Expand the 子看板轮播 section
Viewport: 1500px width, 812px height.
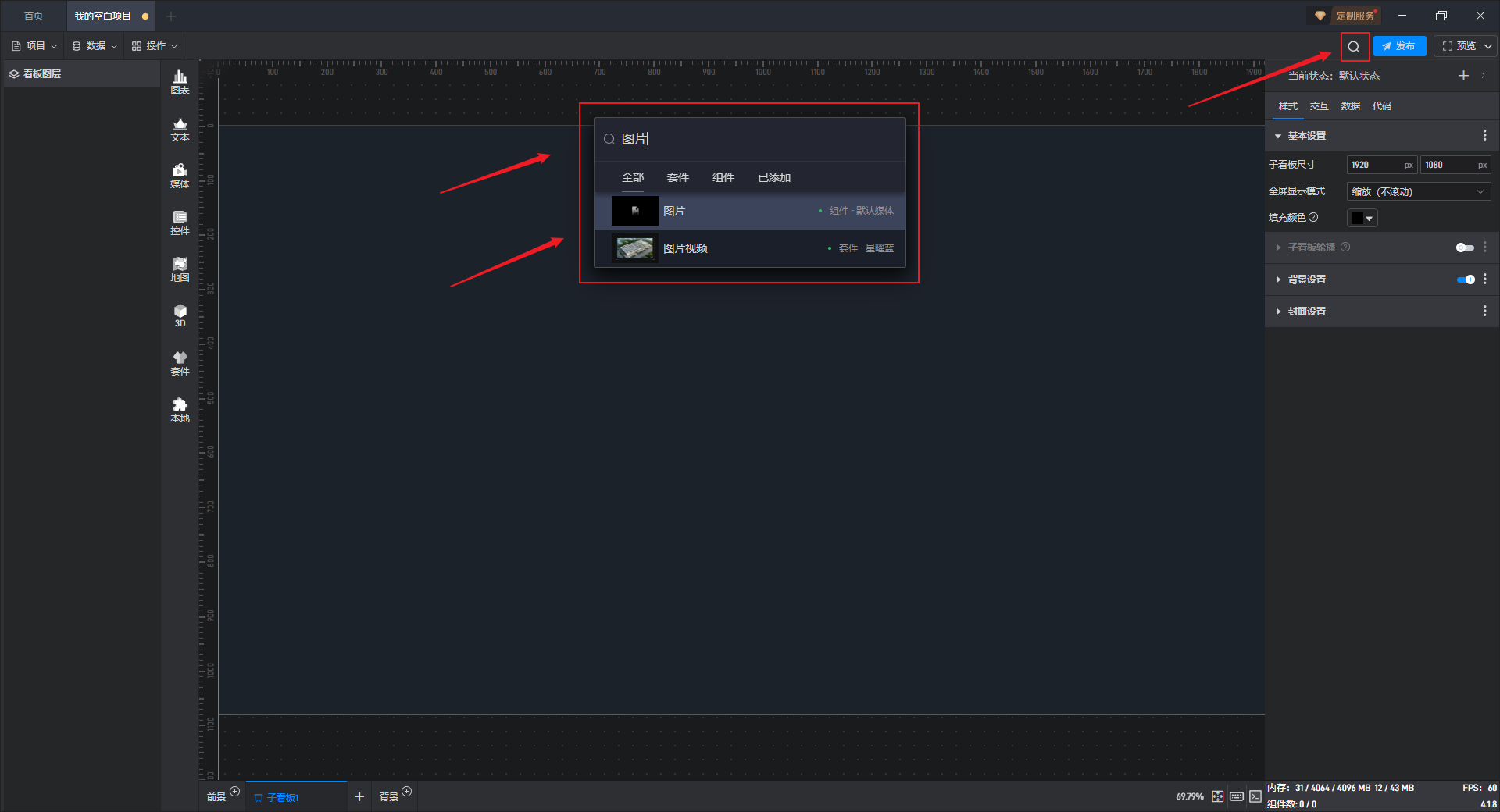point(1278,248)
